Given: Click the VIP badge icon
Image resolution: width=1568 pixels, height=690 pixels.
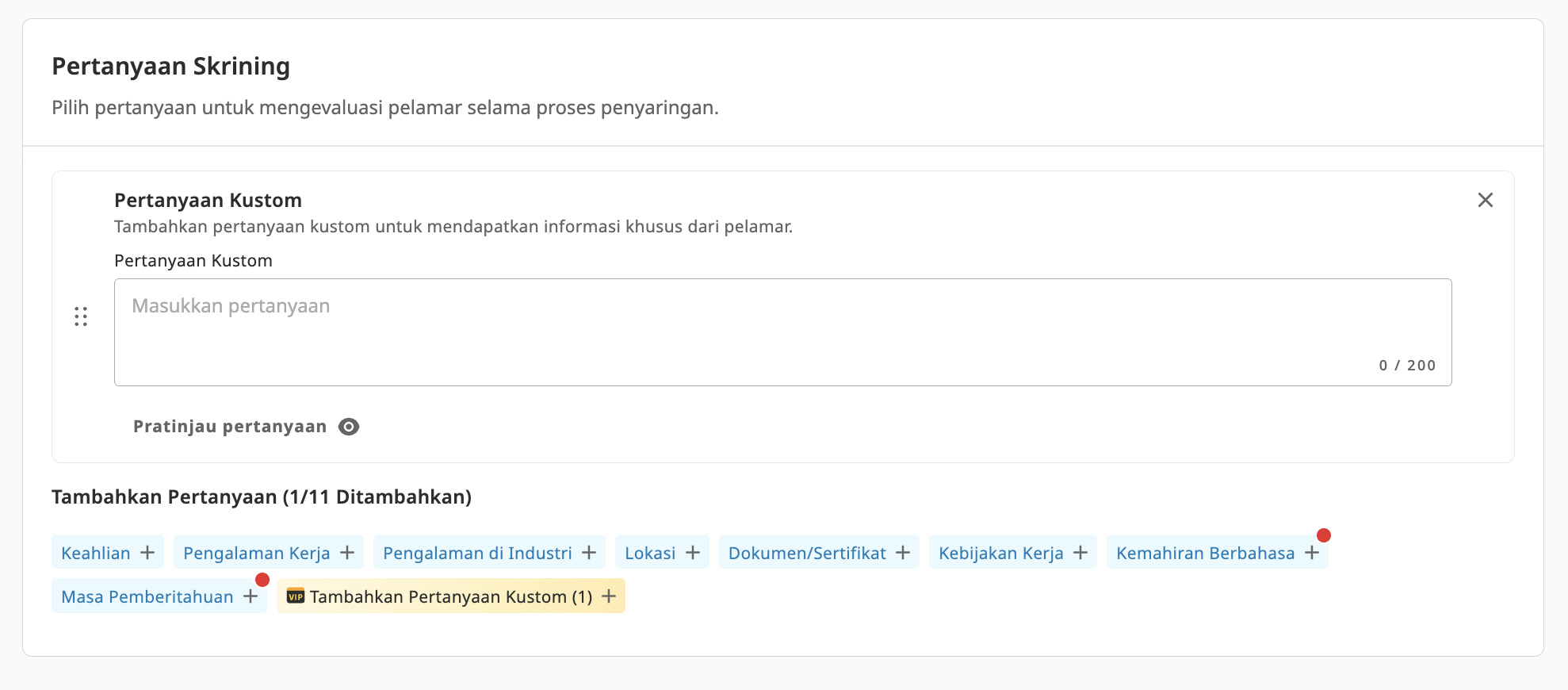Looking at the screenshot, I should pos(296,596).
